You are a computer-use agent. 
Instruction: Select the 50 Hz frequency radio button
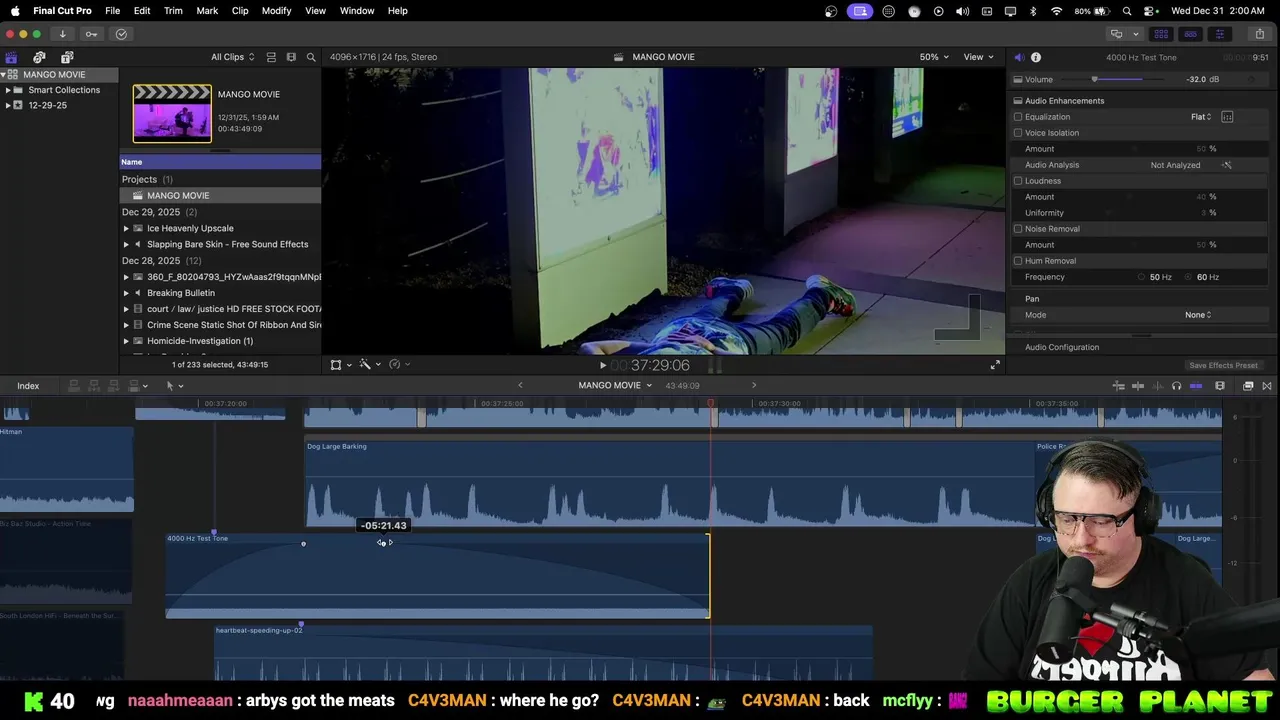pyautogui.click(x=1141, y=277)
